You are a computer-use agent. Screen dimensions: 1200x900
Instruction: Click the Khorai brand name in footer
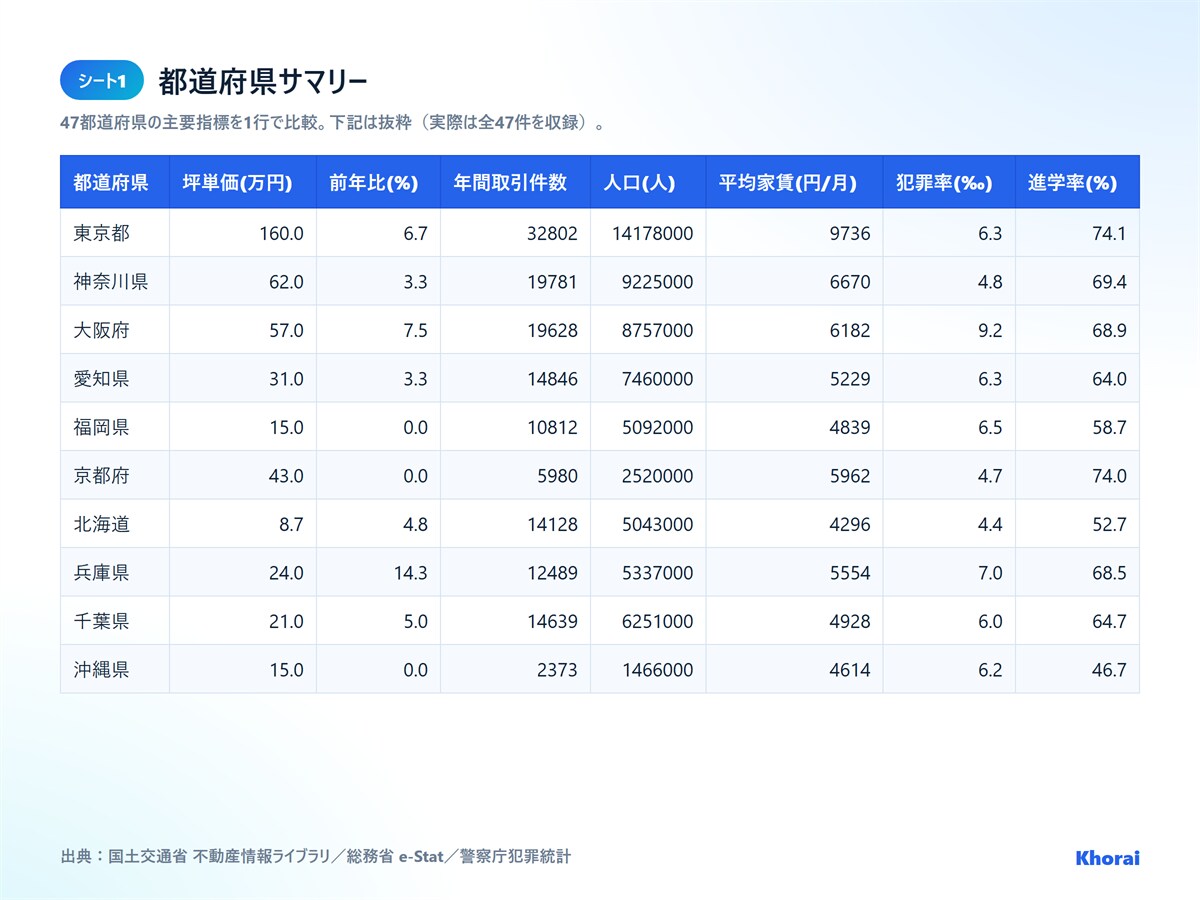tap(1107, 858)
